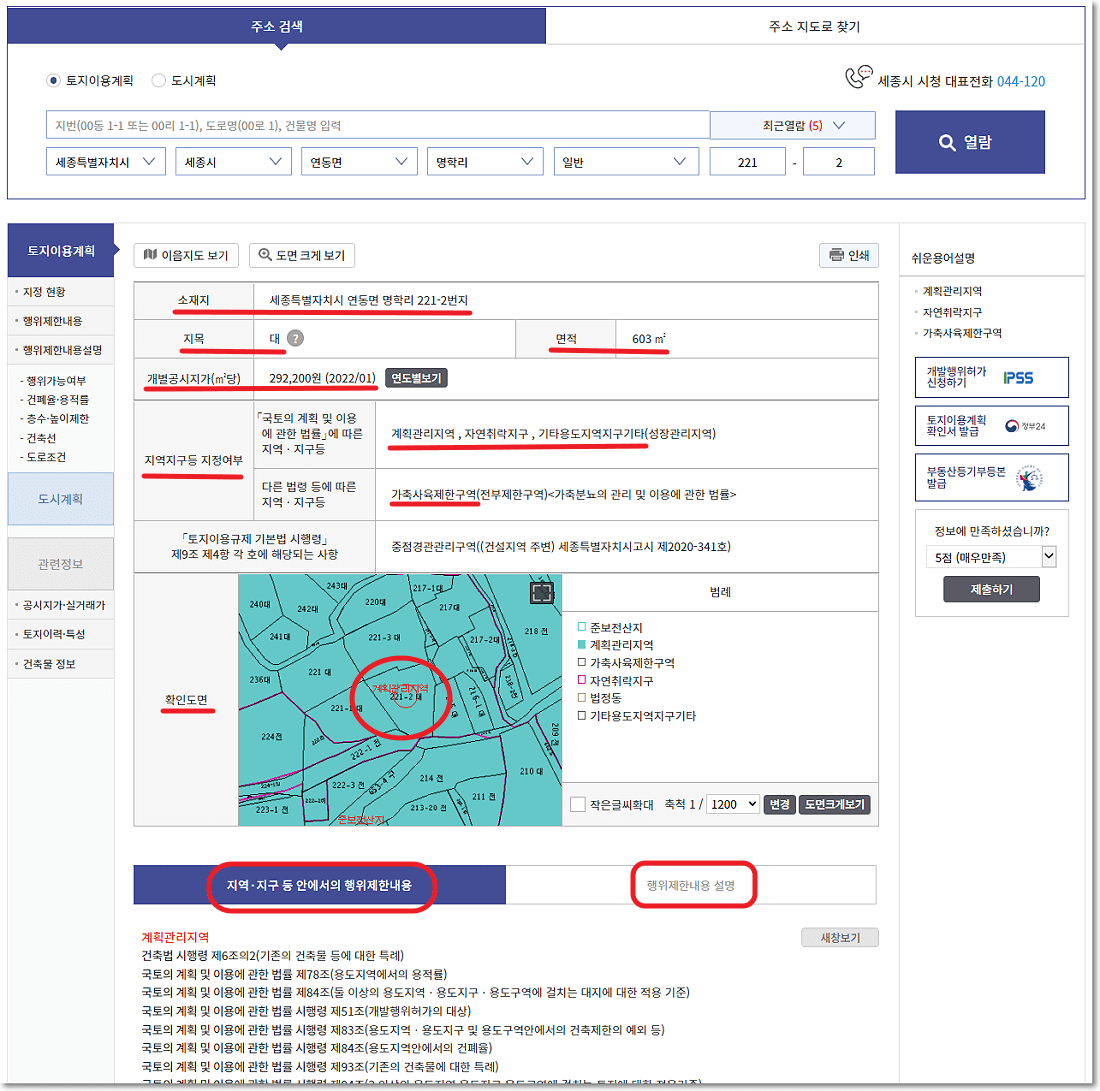Open 부동산등기부등본 발급 service
Image resolution: width=1100 pixels, height=1091 pixels.
(x=991, y=477)
